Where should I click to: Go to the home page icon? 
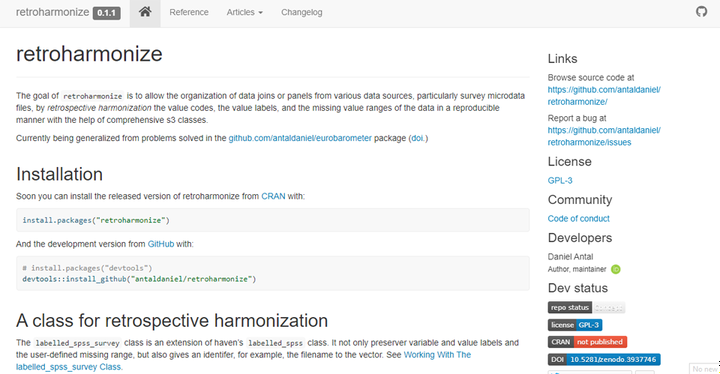[145, 12]
